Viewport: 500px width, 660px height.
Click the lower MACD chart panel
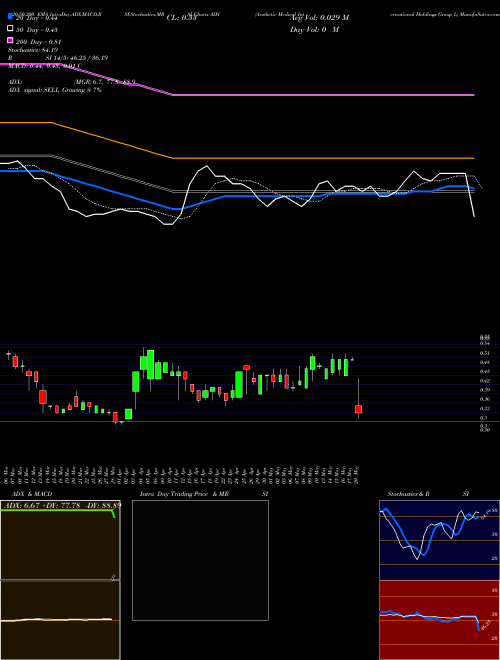coord(60,620)
